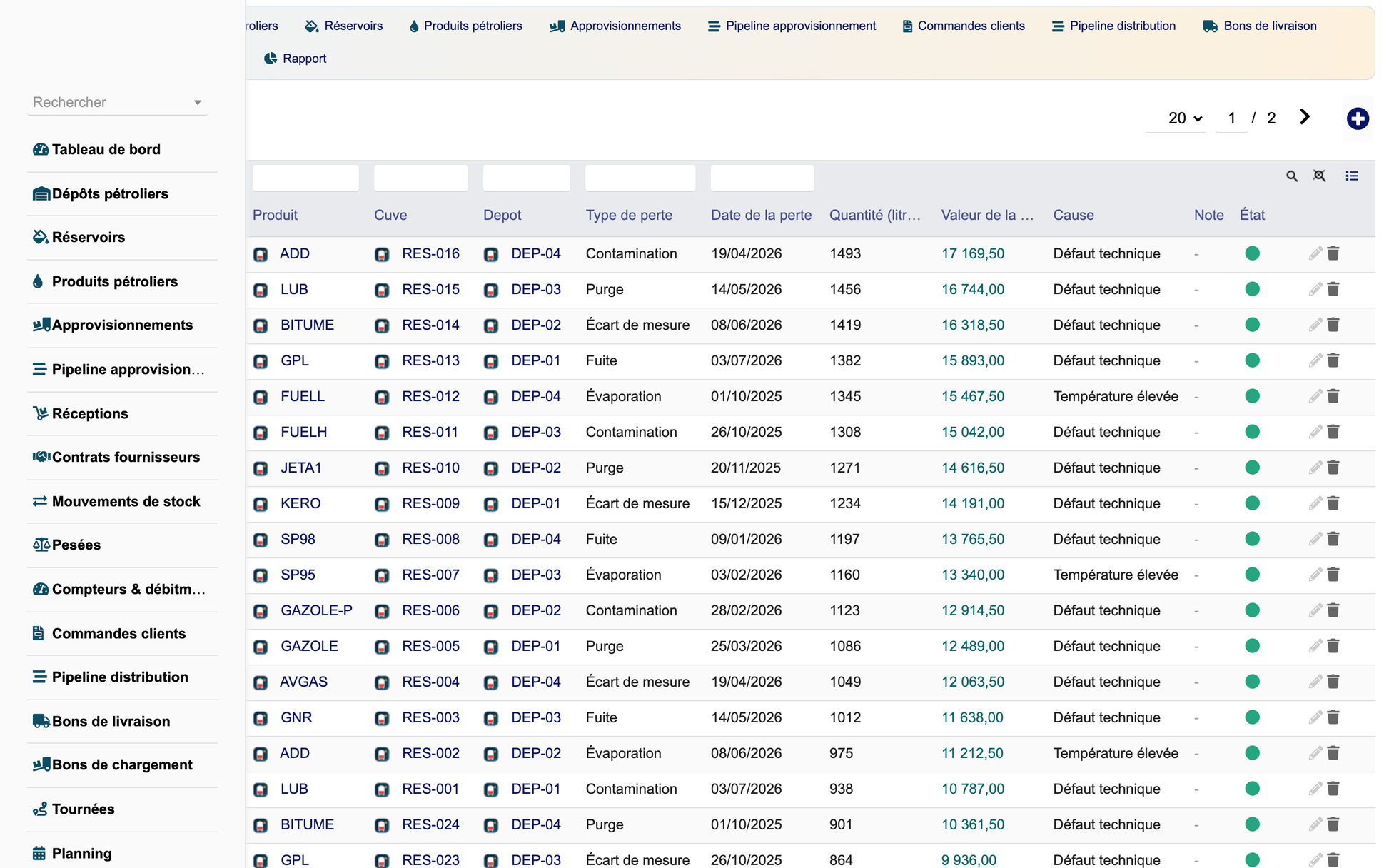Edit the RES-014 BITUME loss record
This screenshot has width=1389, height=868.
point(1315,325)
